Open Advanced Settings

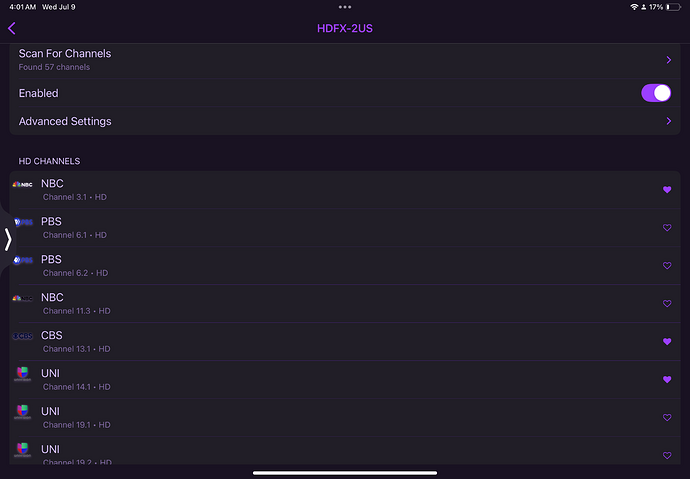coord(65,121)
